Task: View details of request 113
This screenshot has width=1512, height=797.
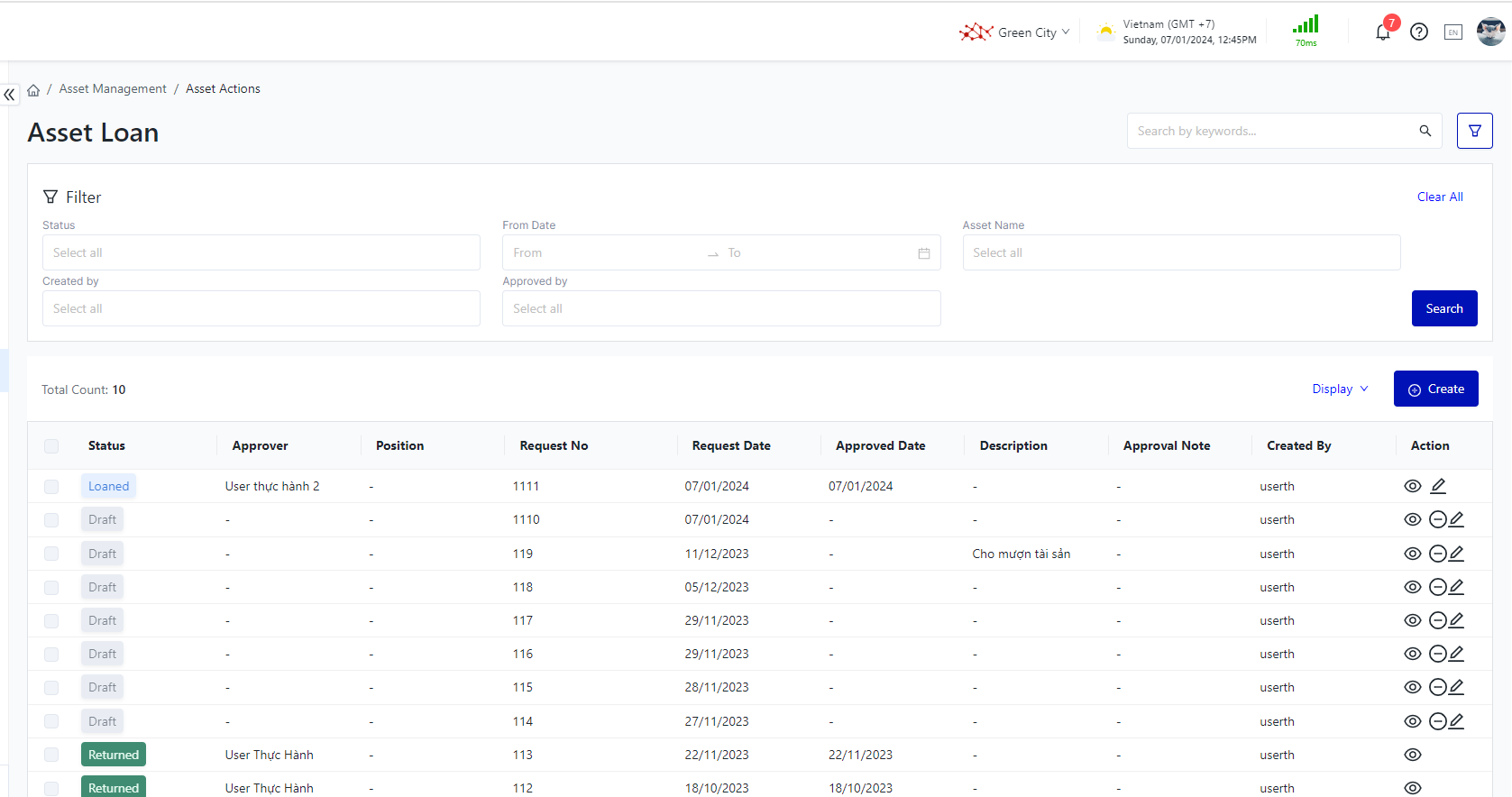Action: pos(1413,755)
